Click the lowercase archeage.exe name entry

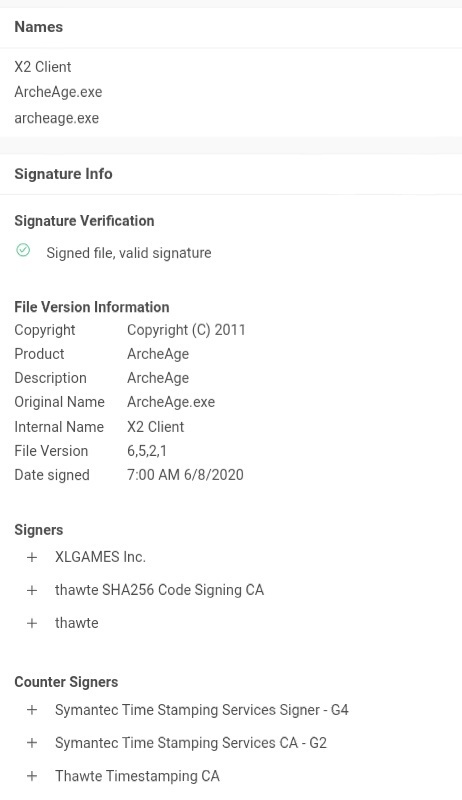(x=57, y=118)
